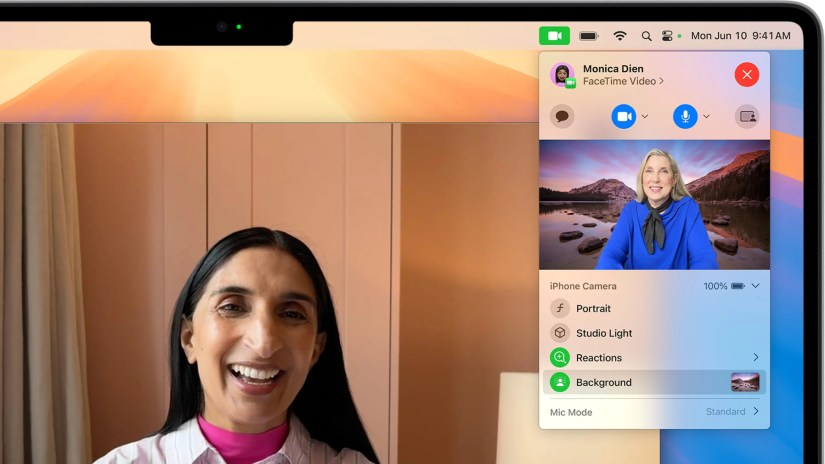This screenshot has width=825, height=464.
Task: Open the Wi-Fi menu bar icon
Action: click(620, 36)
